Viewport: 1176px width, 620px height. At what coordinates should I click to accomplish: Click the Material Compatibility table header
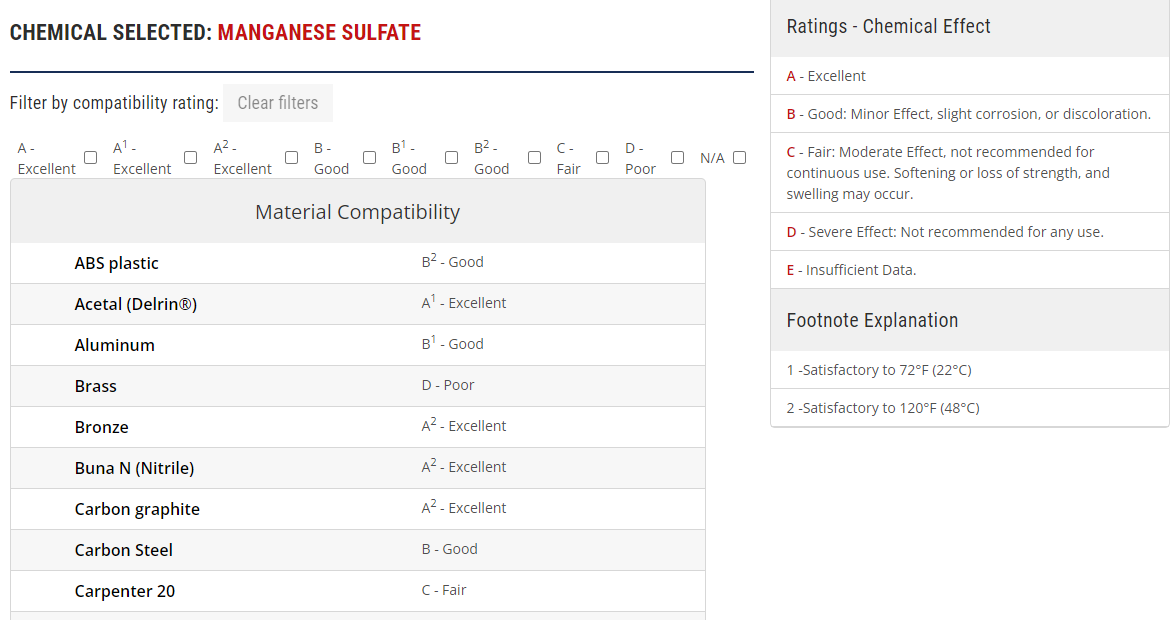[x=358, y=212]
